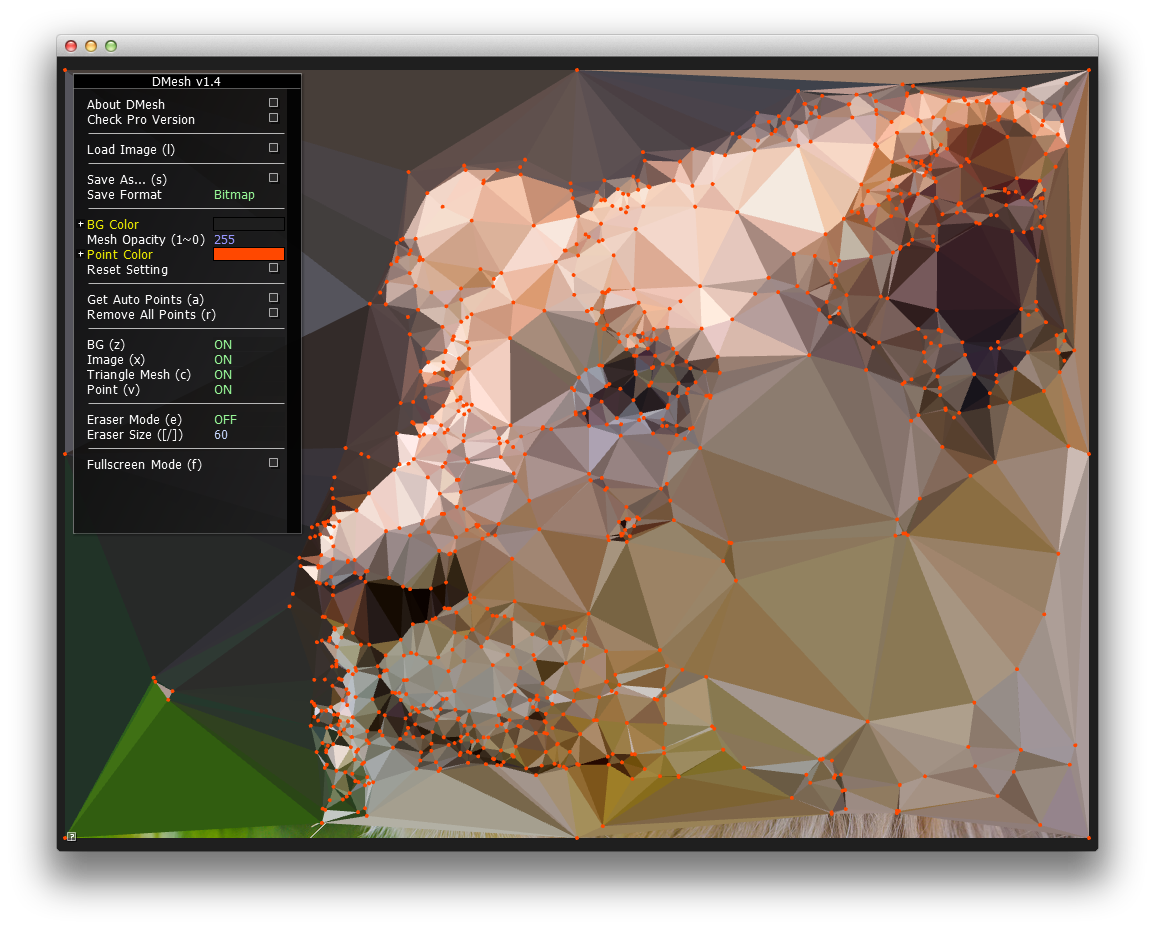
Task: Toggle the Triangle Mesh ON value
Action: coord(223,375)
